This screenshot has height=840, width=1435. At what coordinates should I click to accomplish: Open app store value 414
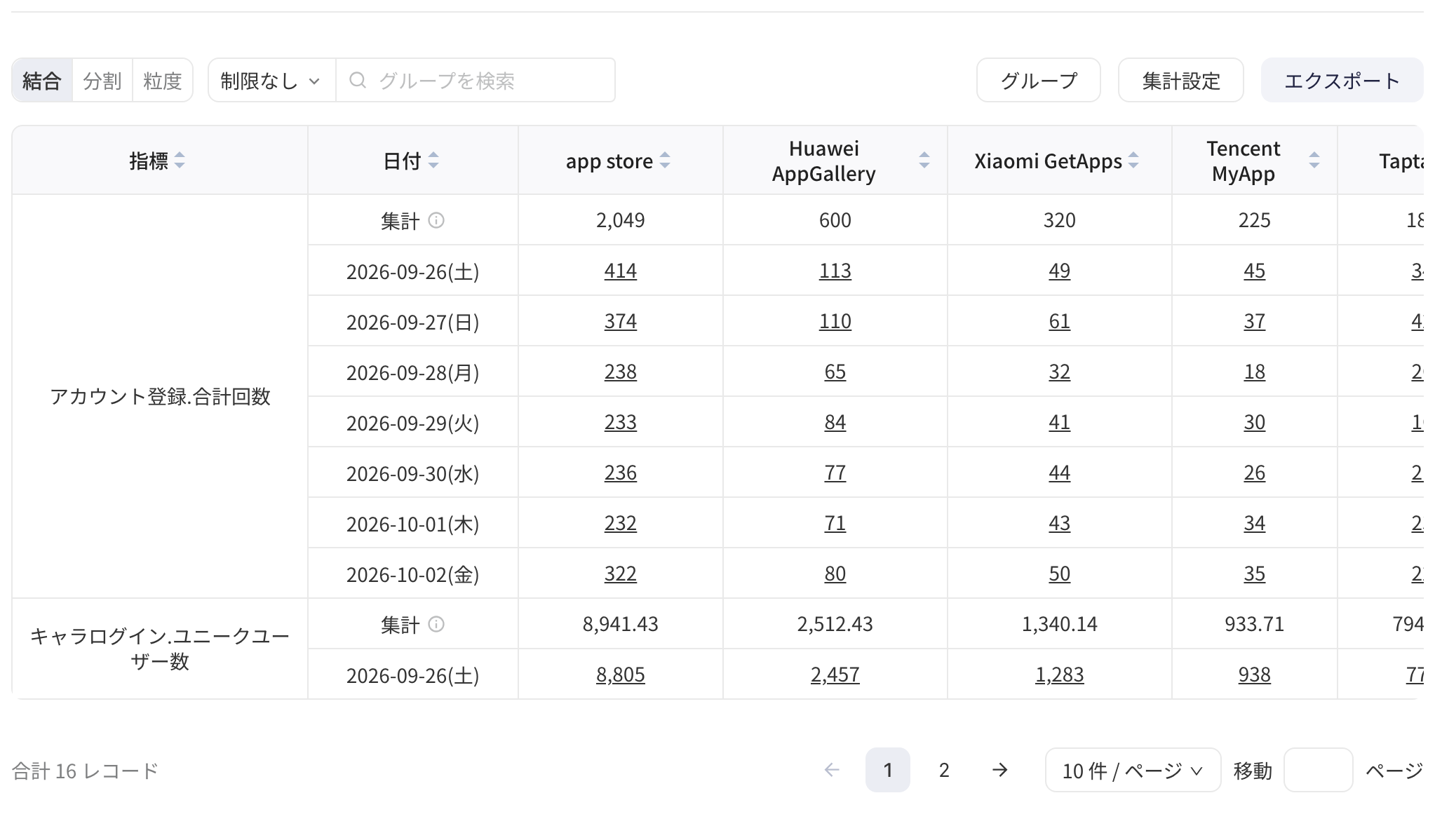point(621,271)
